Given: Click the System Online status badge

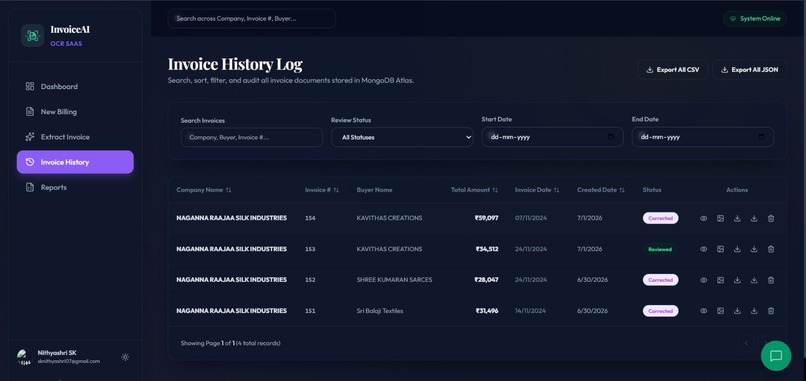Looking at the screenshot, I should click(x=755, y=19).
